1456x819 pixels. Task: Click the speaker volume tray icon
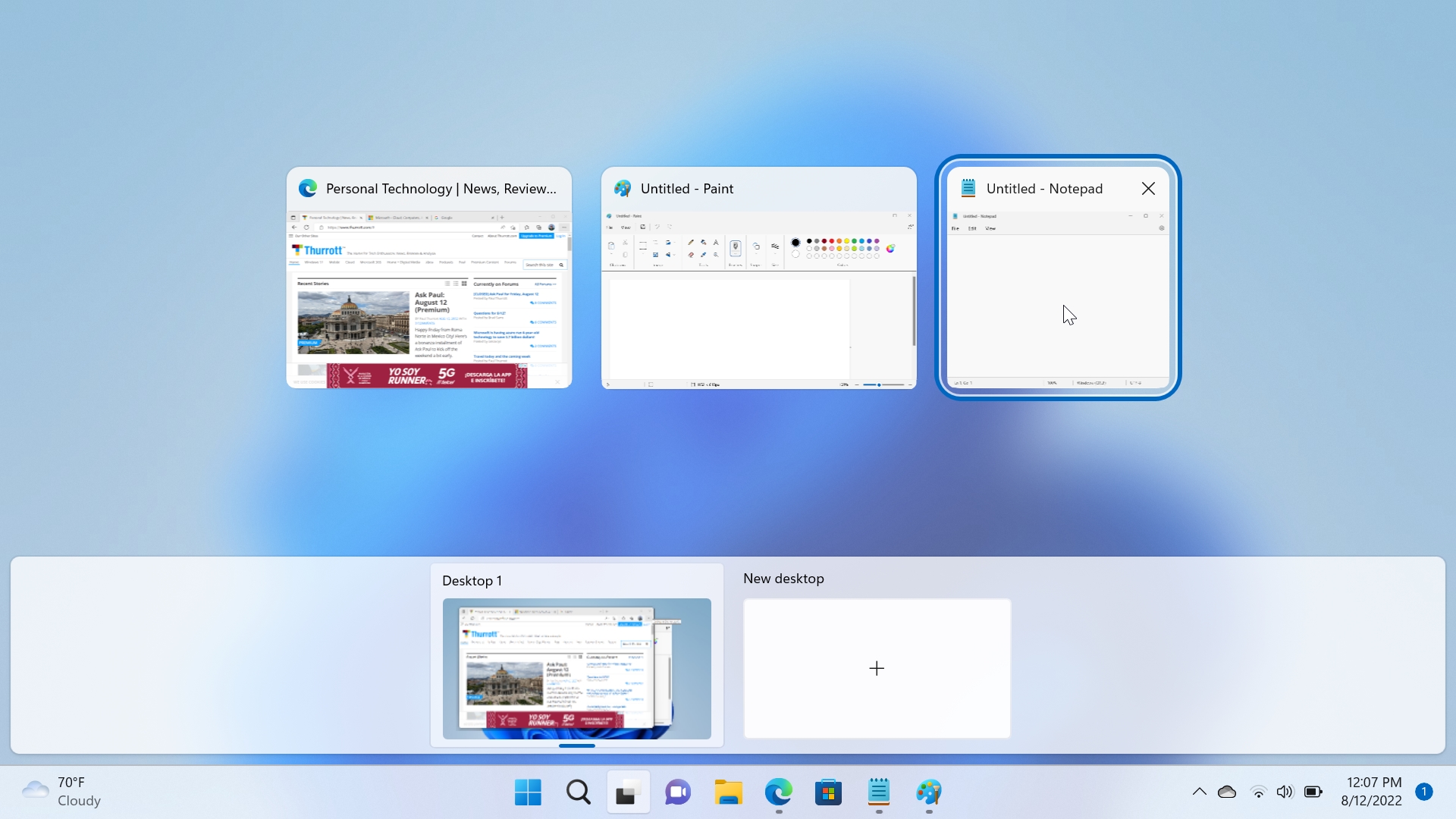[1285, 792]
